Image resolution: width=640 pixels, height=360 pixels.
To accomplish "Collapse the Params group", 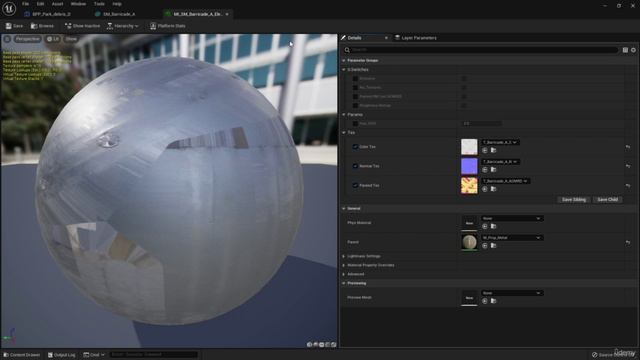I will pyautogui.click(x=344, y=115).
